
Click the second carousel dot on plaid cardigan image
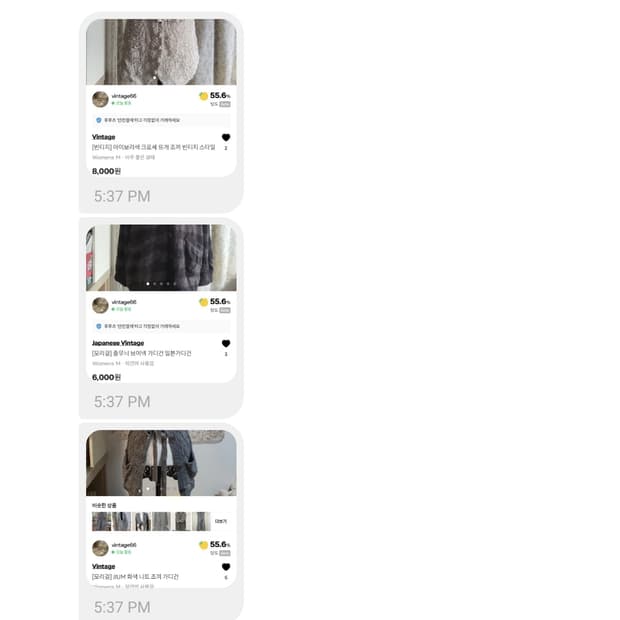coord(155,284)
